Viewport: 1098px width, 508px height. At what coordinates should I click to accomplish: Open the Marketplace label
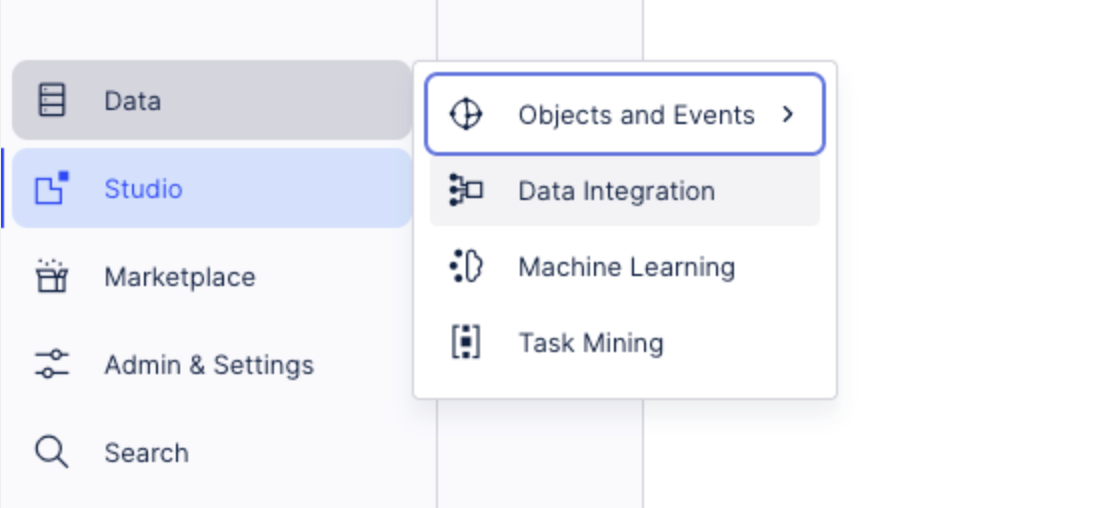(179, 277)
